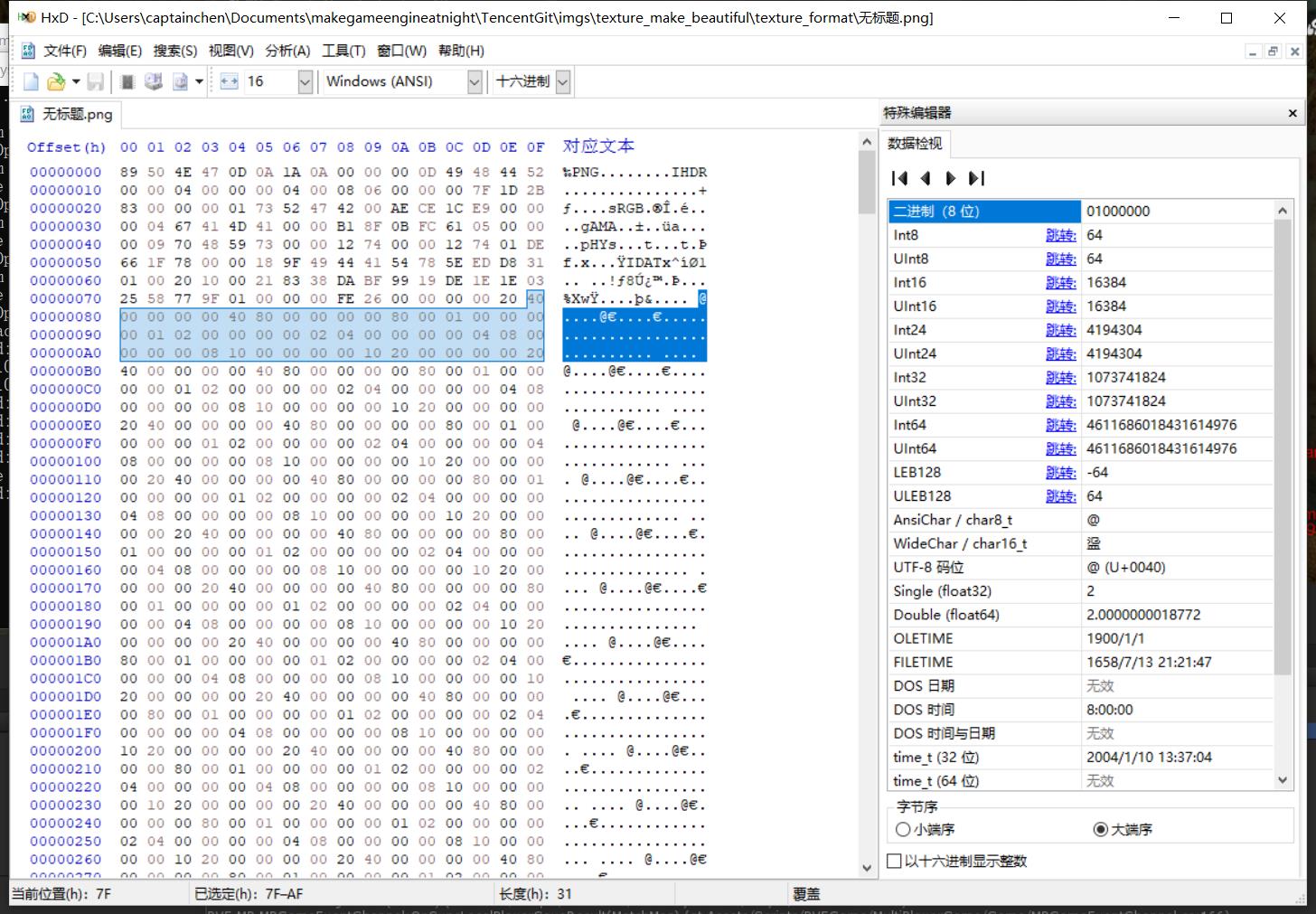Click the document icon left of 文件 menu
The height and width of the screenshot is (914, 1316).
point(28,51)
